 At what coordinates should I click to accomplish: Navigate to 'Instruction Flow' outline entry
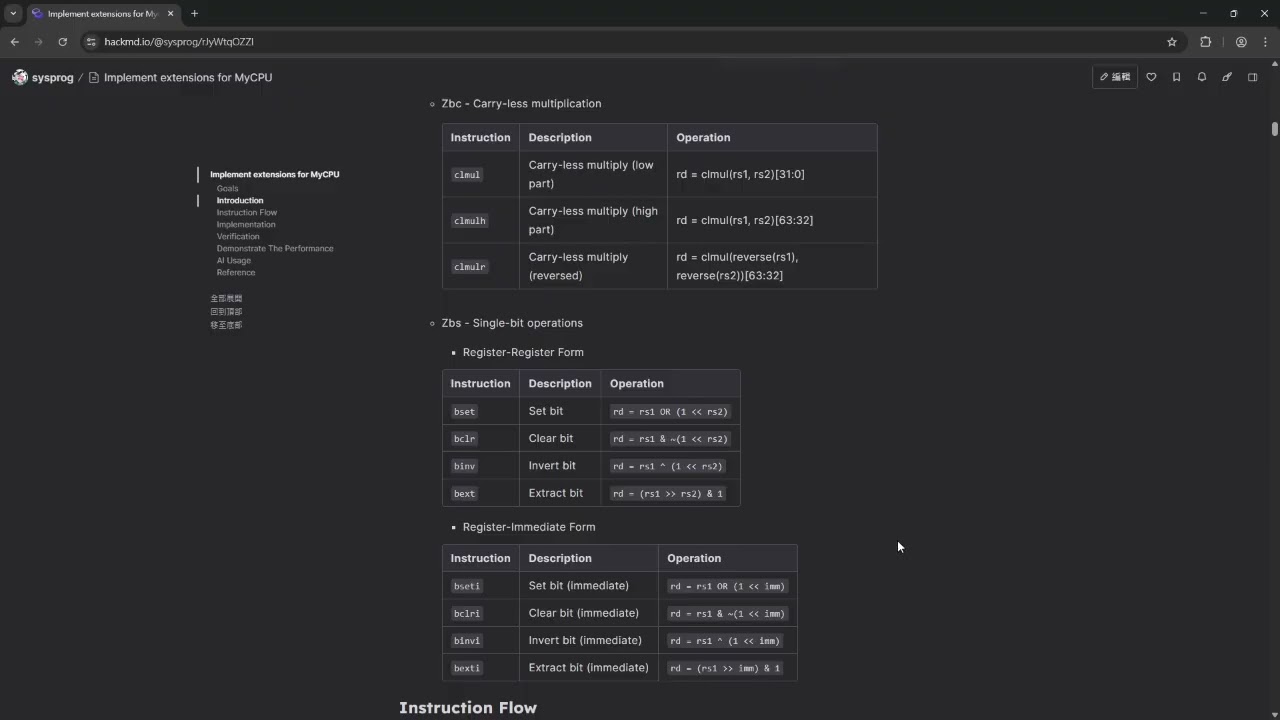coord(247,212)
